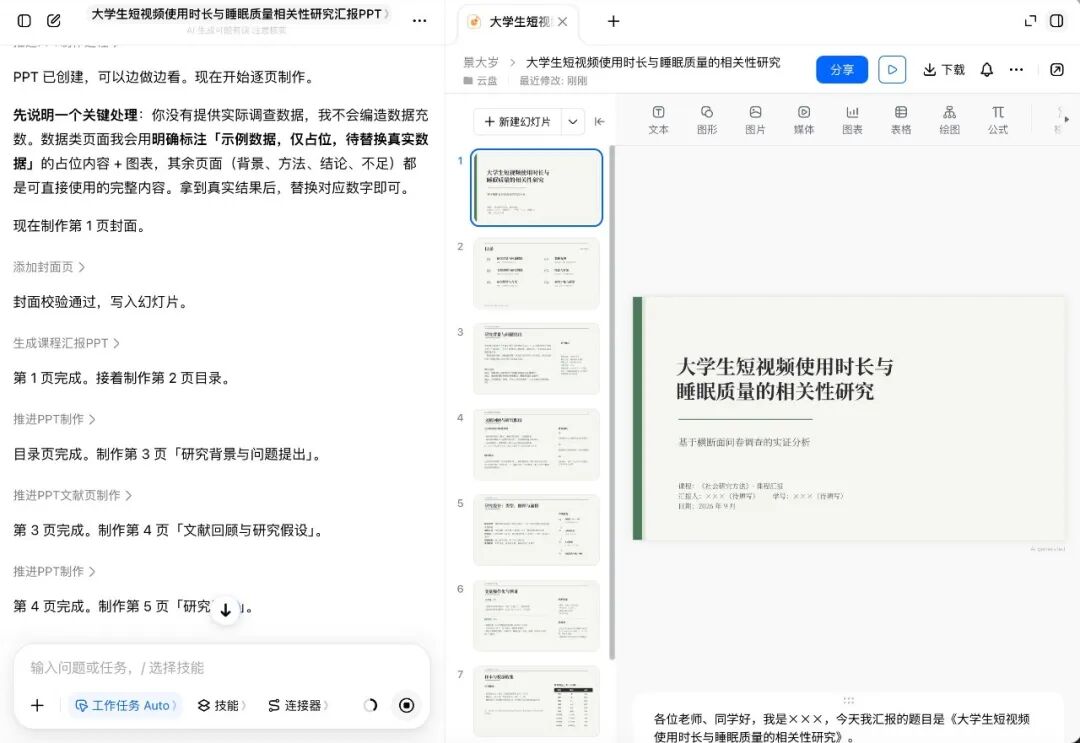Open presentation in external window

[x=1057, y=70]
